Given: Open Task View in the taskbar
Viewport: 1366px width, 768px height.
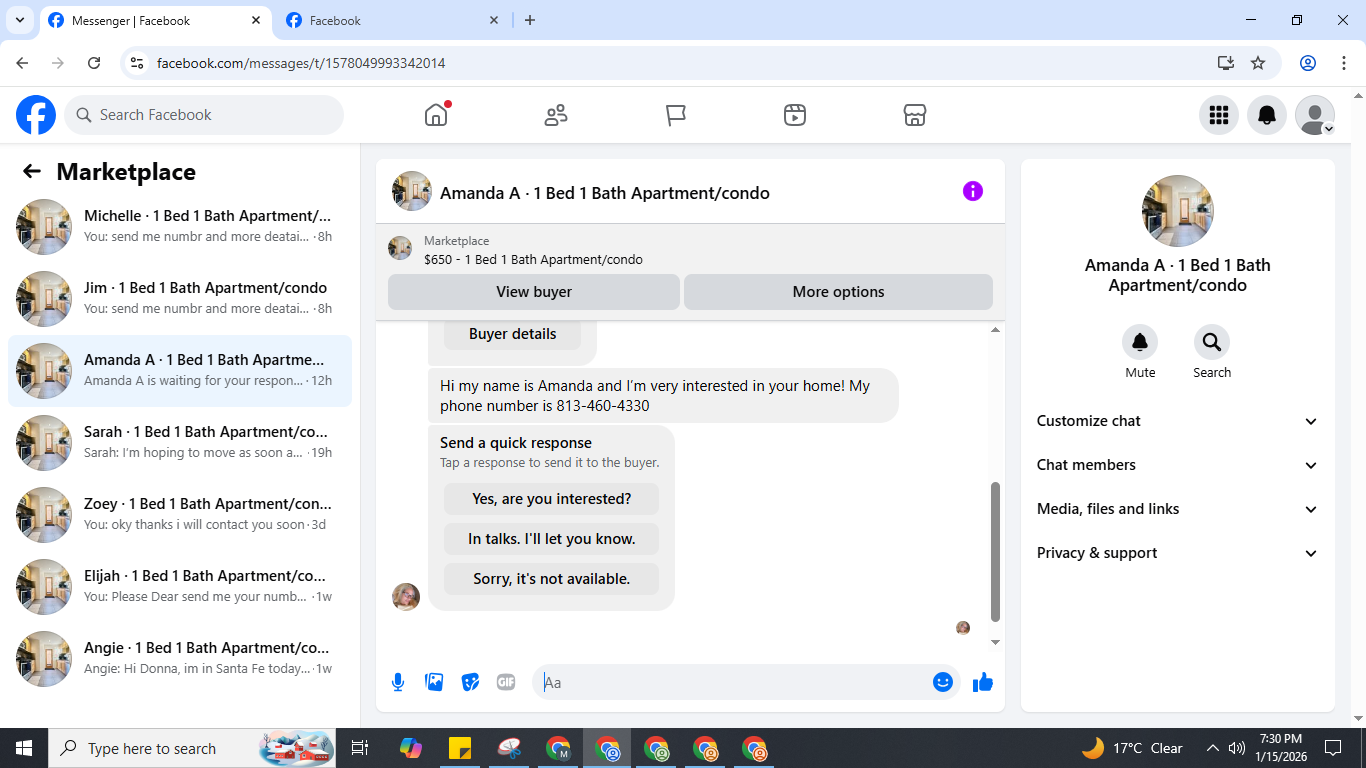Looking at the screenshot, I should [x=360, y=748].
